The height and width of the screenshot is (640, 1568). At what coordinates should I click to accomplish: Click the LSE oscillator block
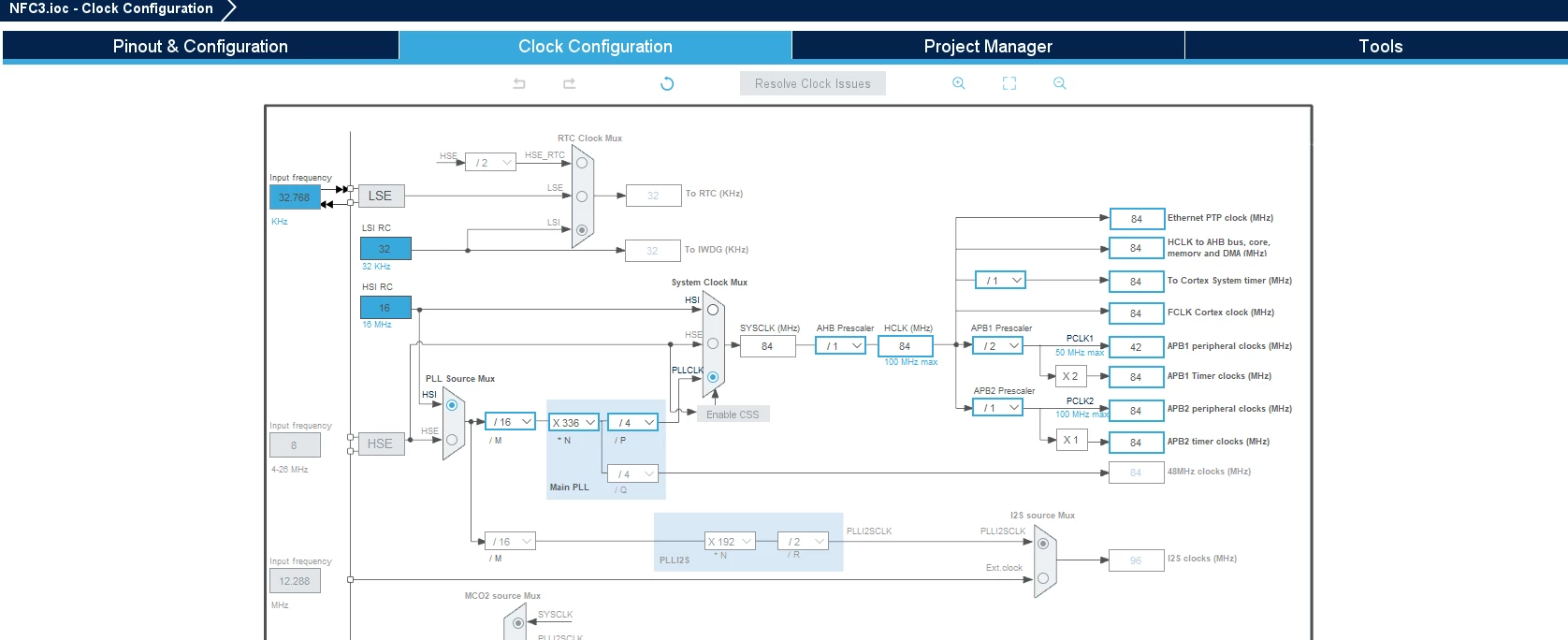click(x=381, y=196)
